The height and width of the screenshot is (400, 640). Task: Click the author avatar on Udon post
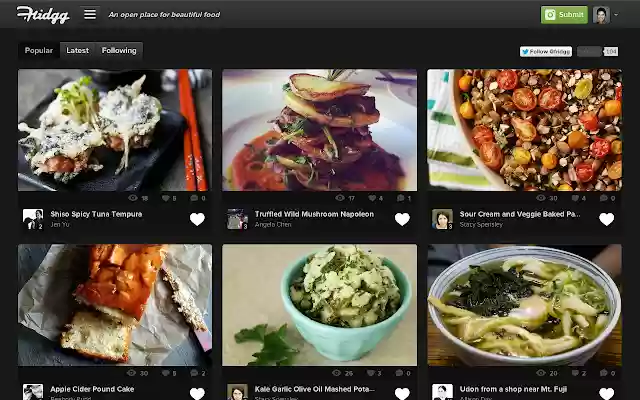pyautogui.click(x=442, y=392)
